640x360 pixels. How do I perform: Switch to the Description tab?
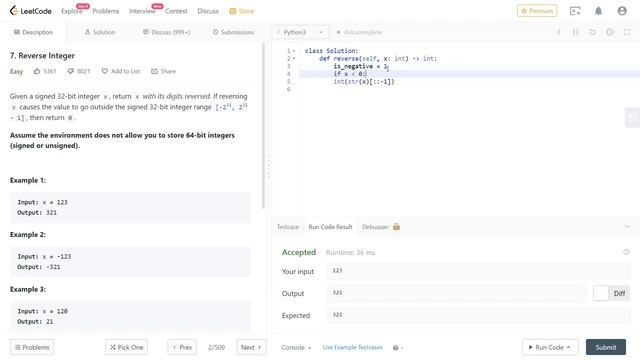[33, 32]
